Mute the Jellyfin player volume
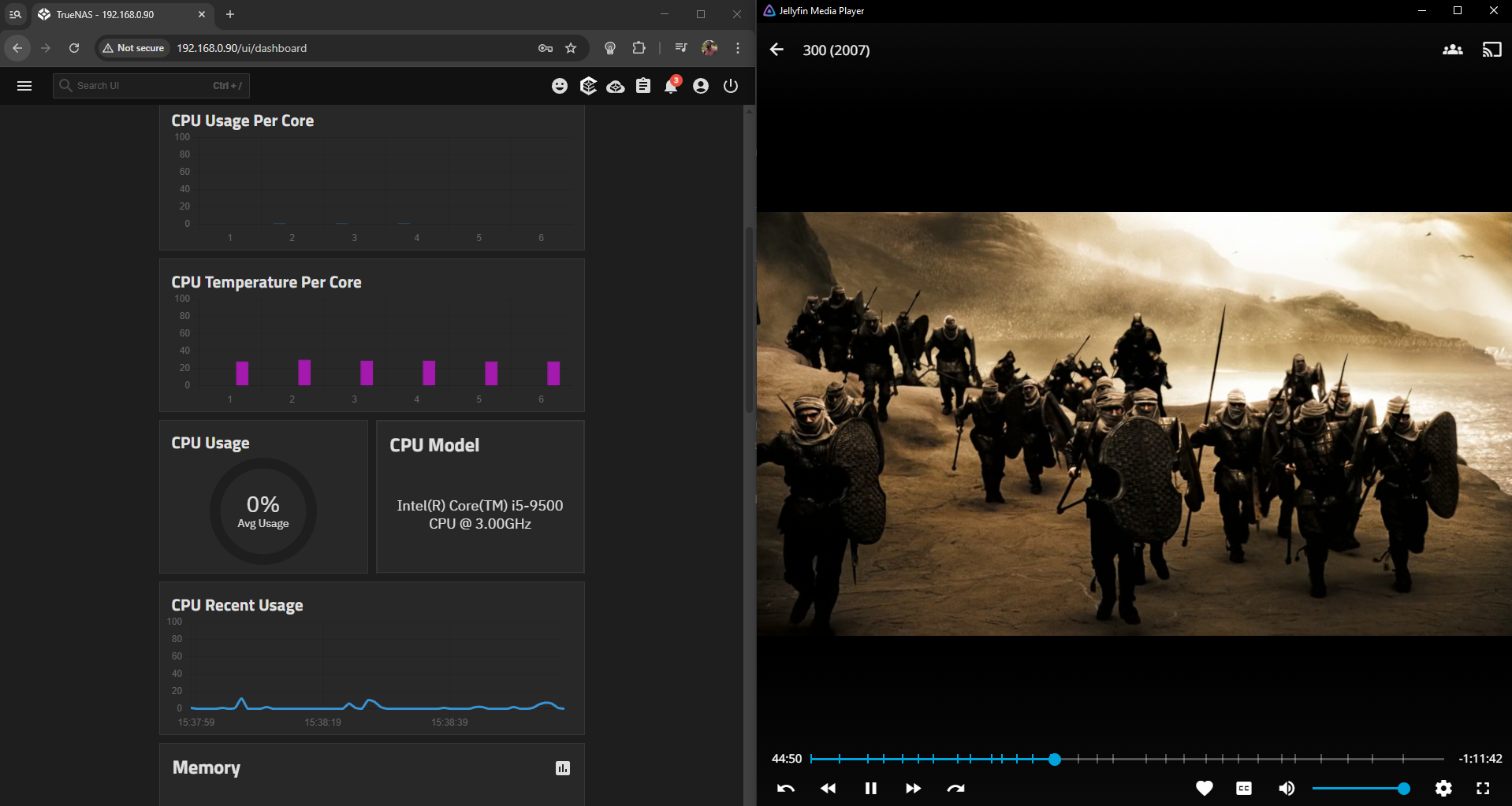 point(1287,788)
